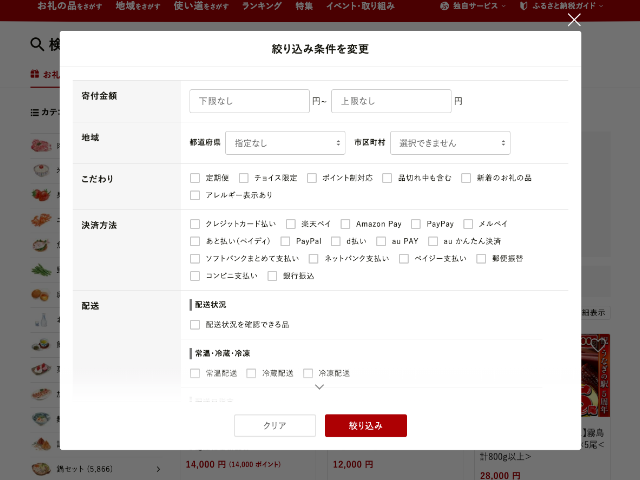Enable the ポイント制対応 checkbox
Viewport: 640px width, 480px height.
pos(312,178)
